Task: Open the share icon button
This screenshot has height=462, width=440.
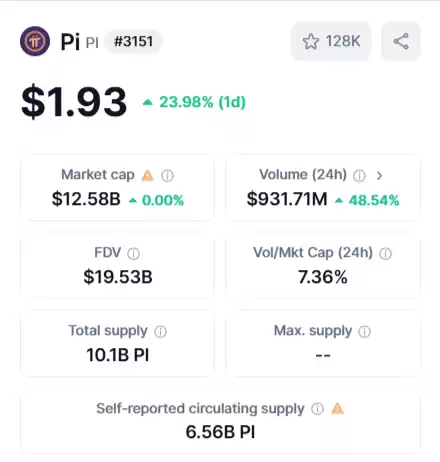Action: pos(401,41)
